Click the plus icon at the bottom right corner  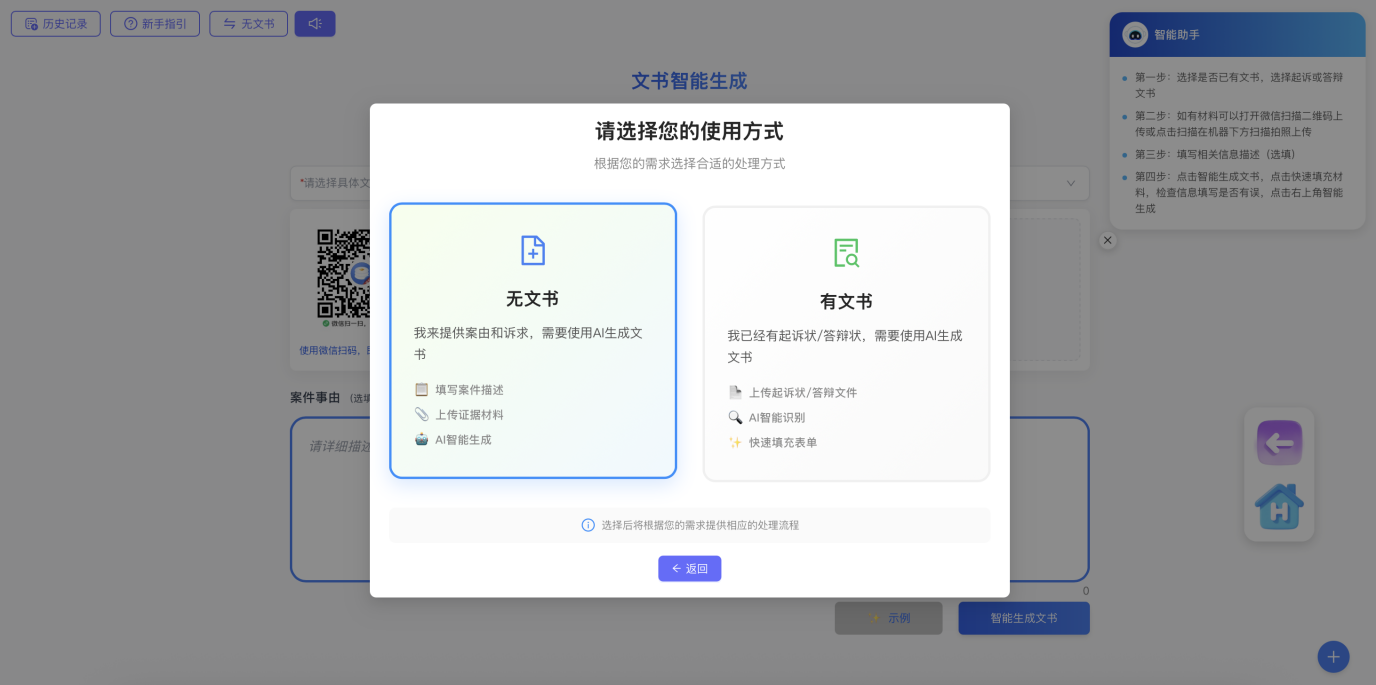click(1332, 656)
